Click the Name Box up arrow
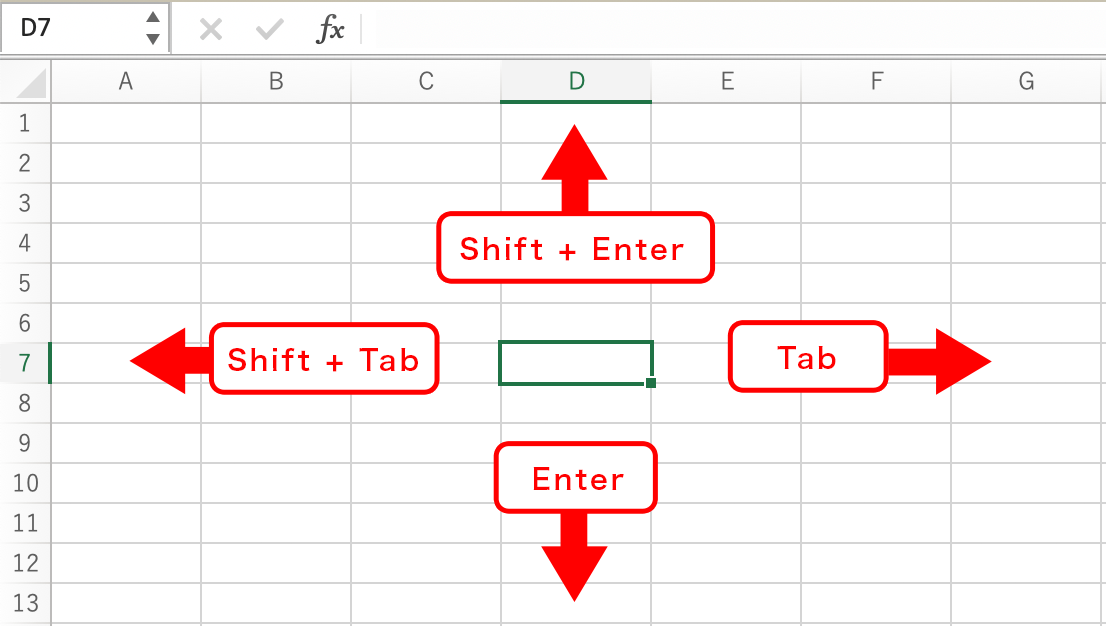Viewport: 1106px width, 626px height. 152,18
